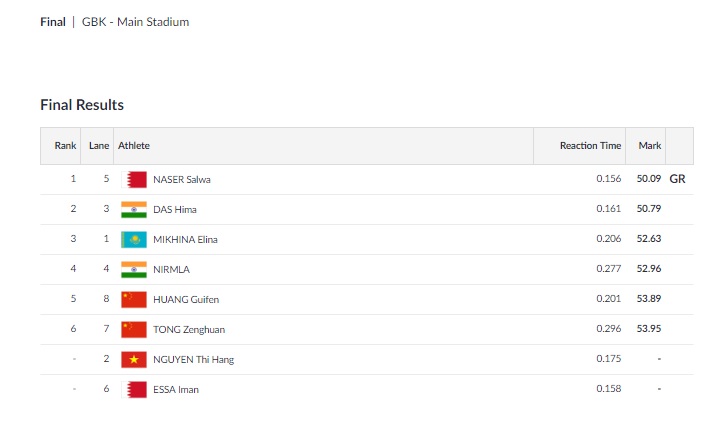
Task: Select NGUYEN Thi Hang athlete name
Action: coord(194,359)
